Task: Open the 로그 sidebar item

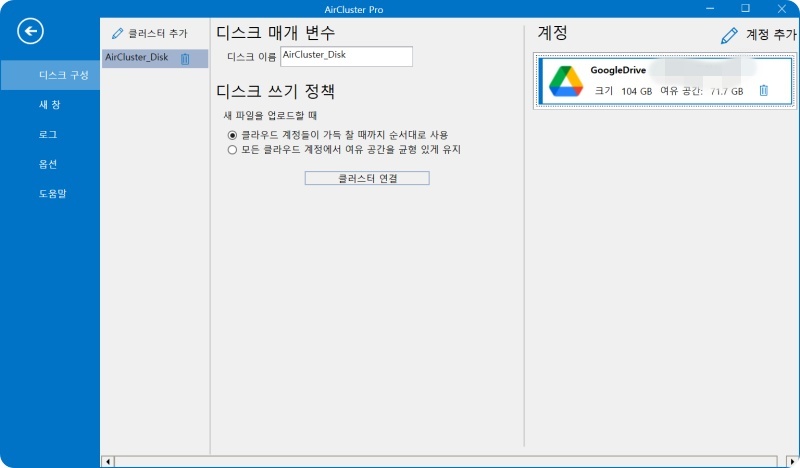Action: coord(50,134)
